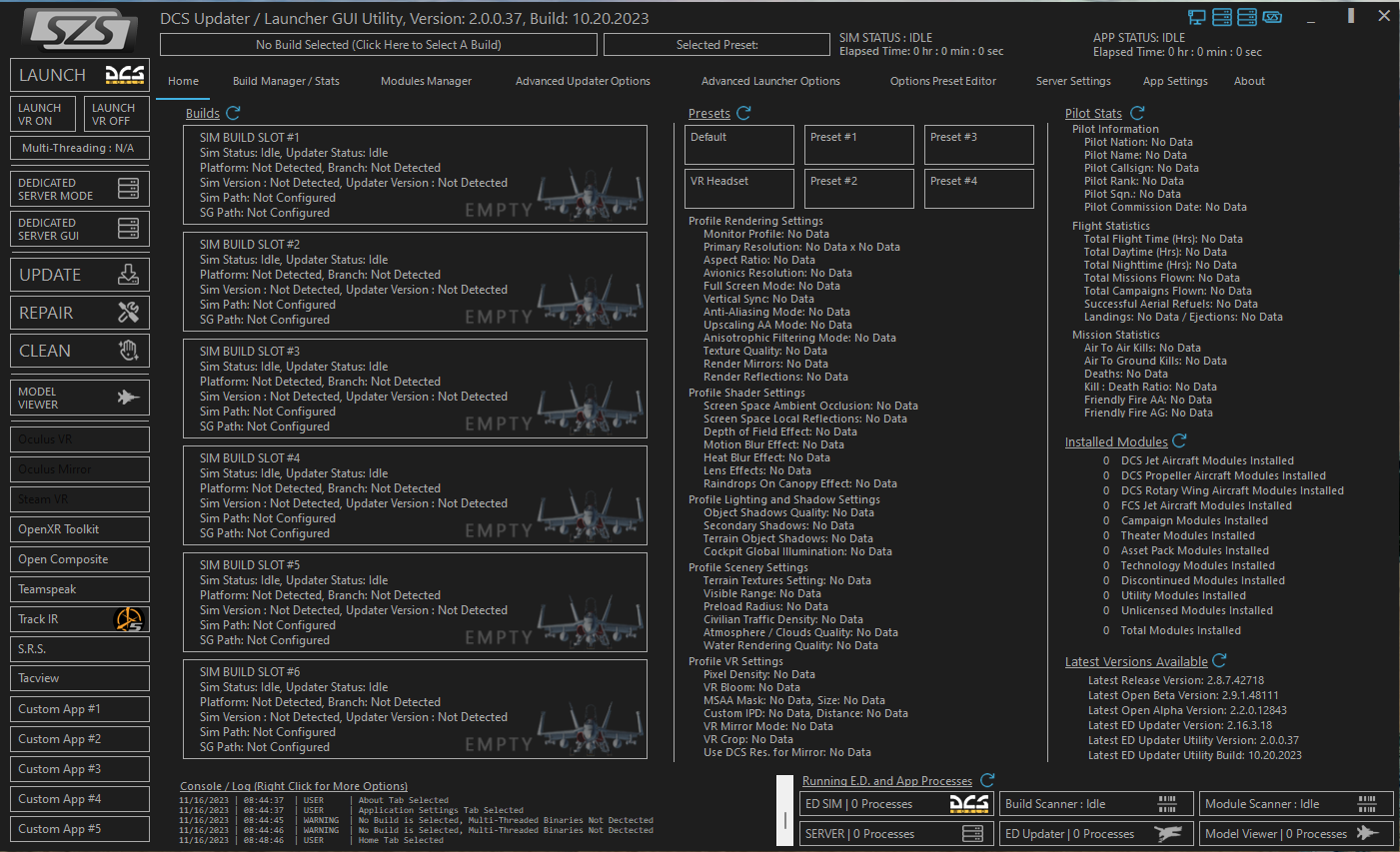
Task: Click the SZS logo
Action: click(x=80, y=30)
